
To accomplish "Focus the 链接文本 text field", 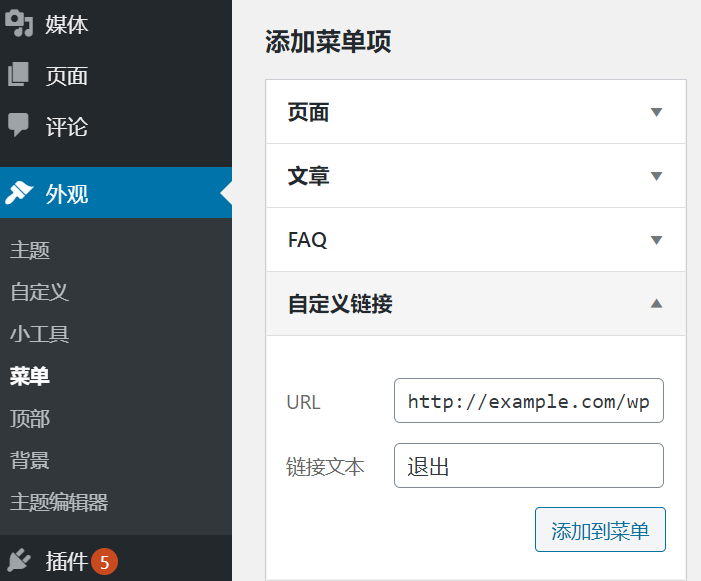I will (x=528, y=466).
